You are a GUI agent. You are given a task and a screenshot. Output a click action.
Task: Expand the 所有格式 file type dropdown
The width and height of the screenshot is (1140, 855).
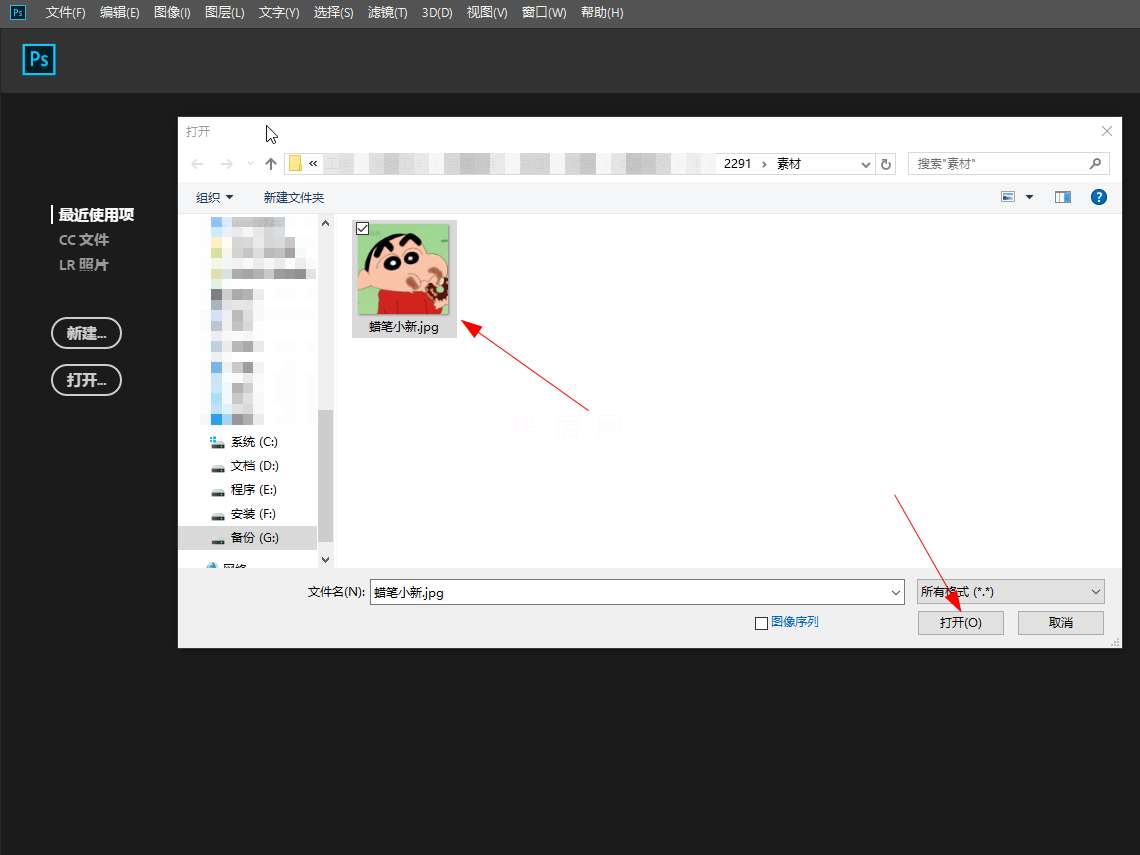click(x=1010, y=592)
